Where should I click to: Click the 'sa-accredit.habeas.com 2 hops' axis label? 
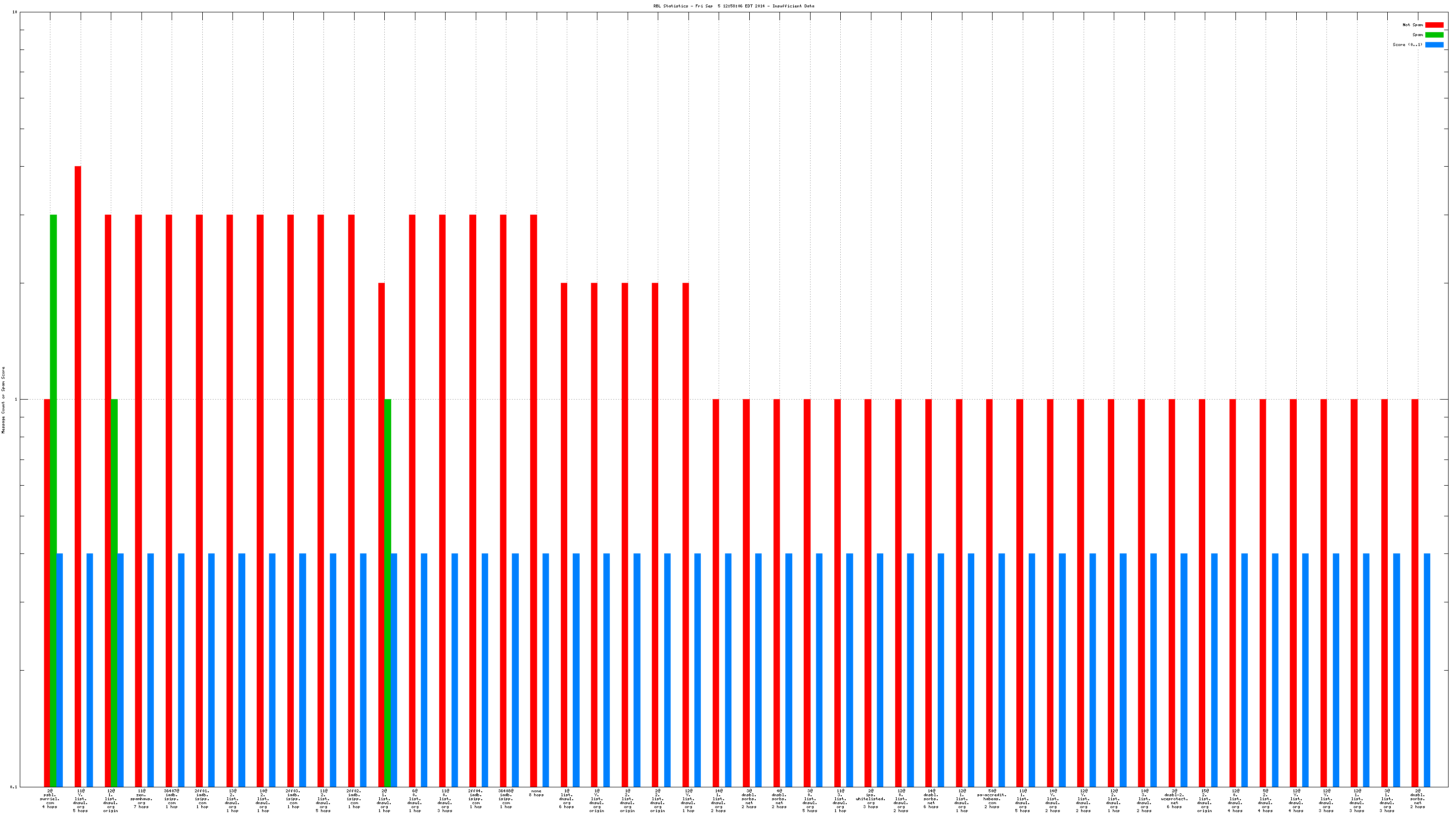(992, 799)
